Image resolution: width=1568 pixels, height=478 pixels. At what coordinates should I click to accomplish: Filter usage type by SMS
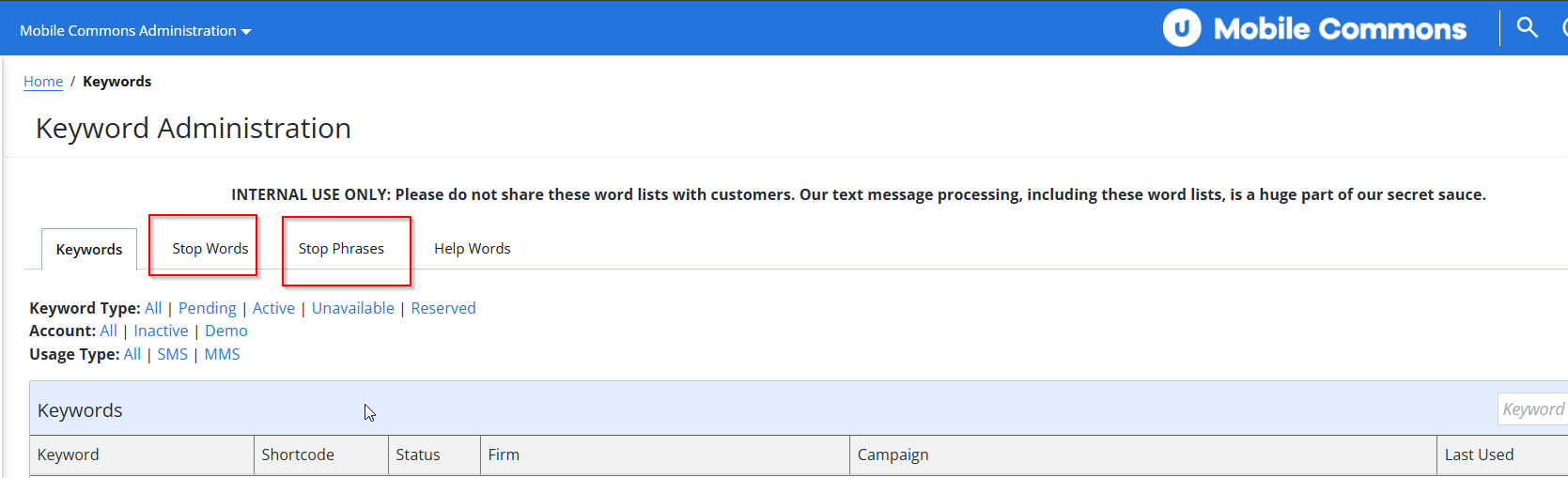click(x=173, y=354)
